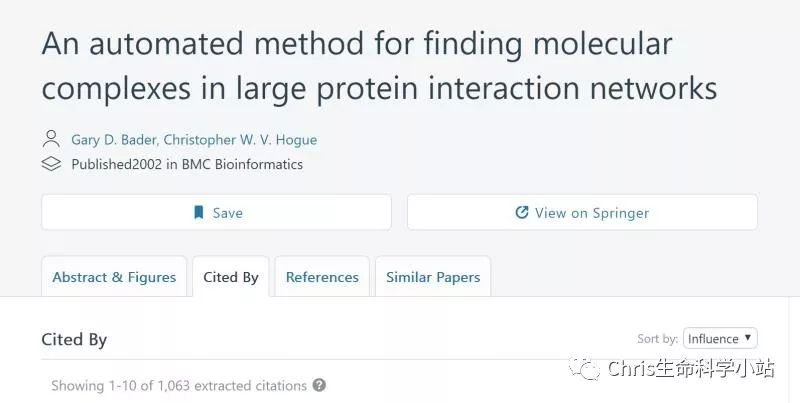View the paper on Springer
This screenshot has width=800, height=403.
tap(582, 212)
